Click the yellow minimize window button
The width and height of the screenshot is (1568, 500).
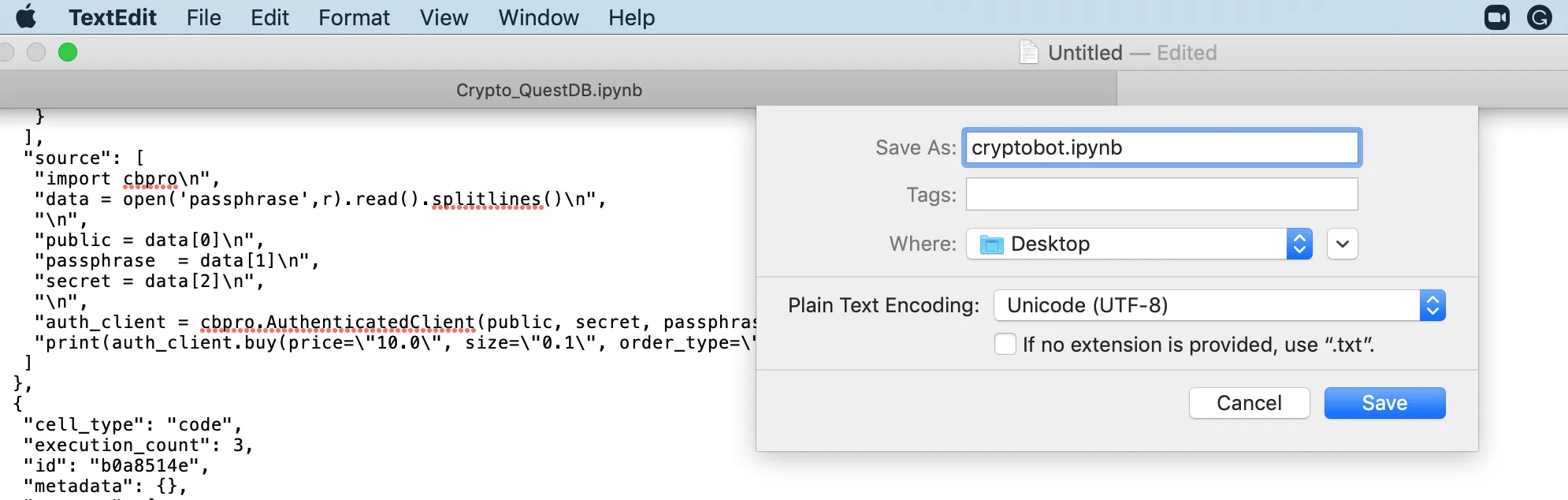tap(36, 52)
